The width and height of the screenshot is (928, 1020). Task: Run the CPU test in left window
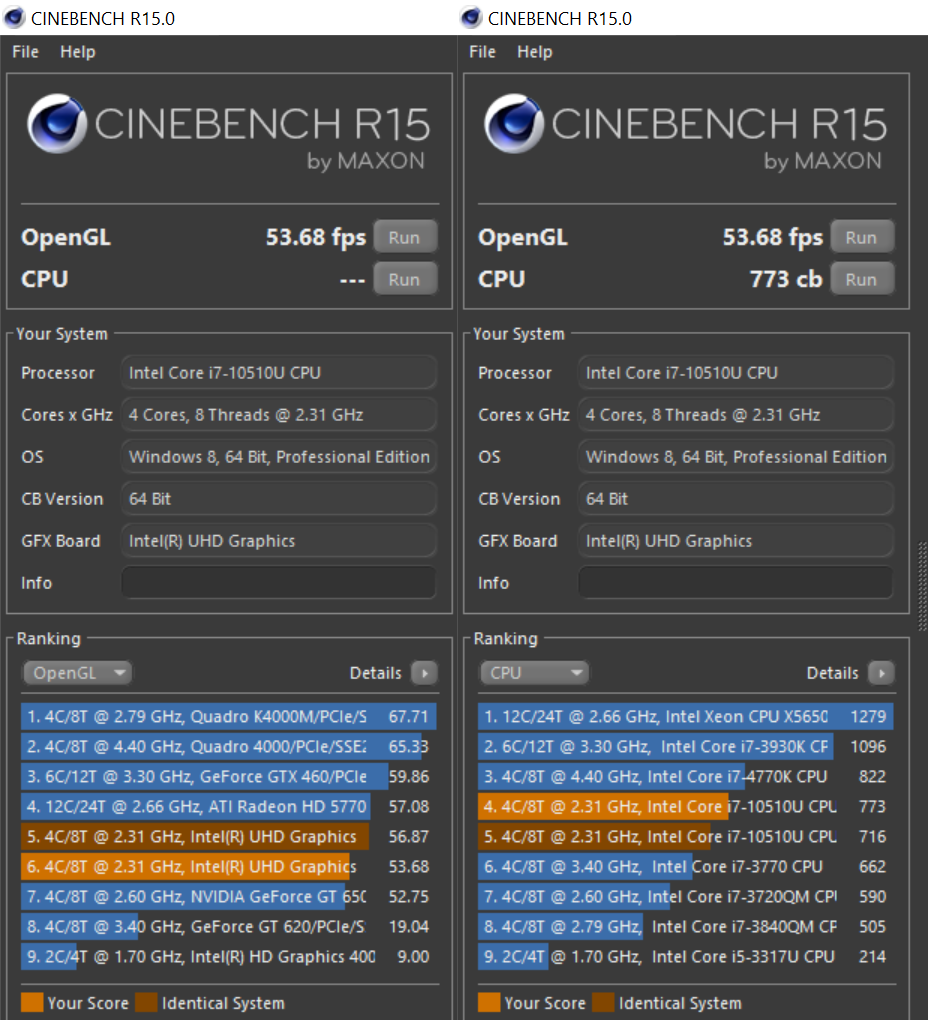404,279
